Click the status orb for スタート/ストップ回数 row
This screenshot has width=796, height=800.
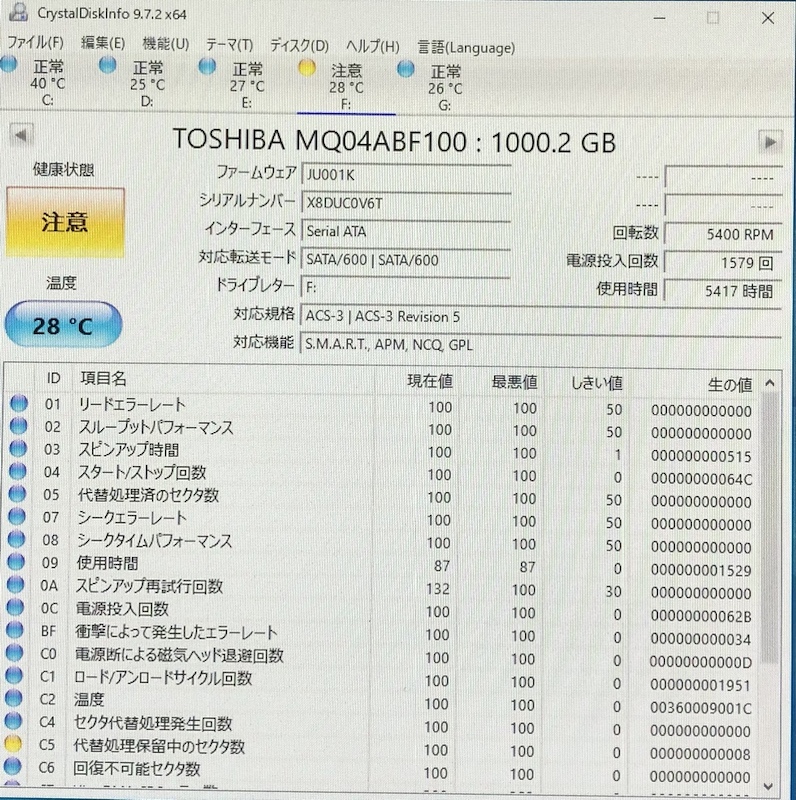pyautogui.click(x=18, y=471)
